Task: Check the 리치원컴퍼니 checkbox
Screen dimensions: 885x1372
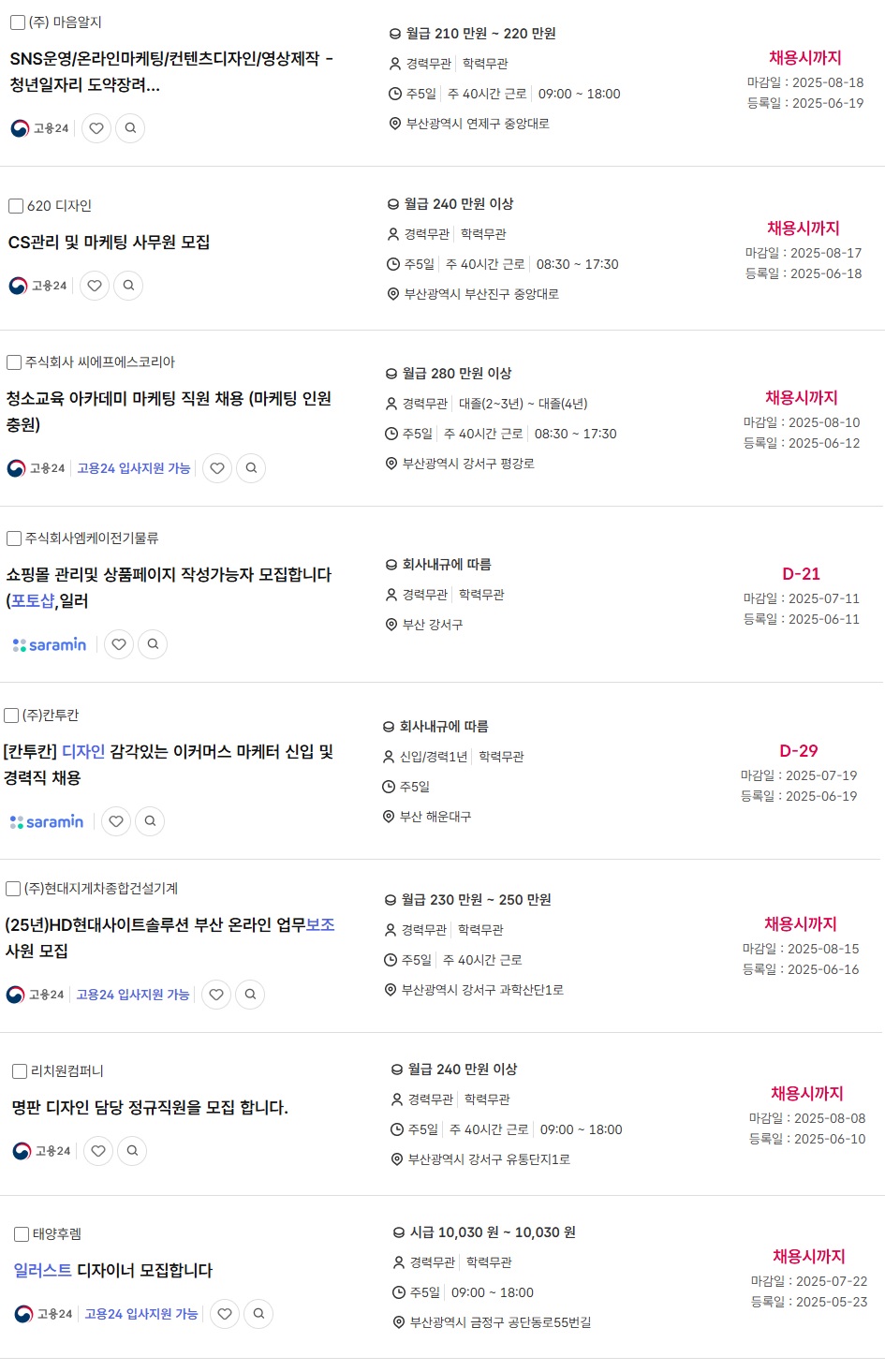Action: click(20, 1071)
